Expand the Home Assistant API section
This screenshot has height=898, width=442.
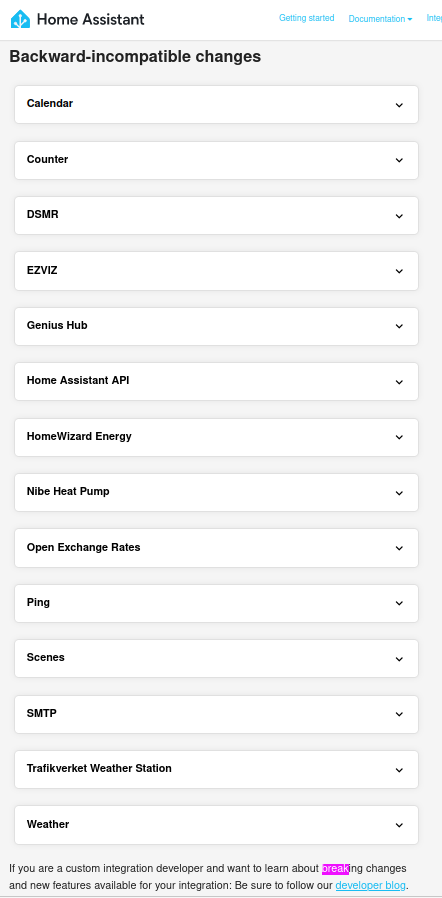point(216,381)
